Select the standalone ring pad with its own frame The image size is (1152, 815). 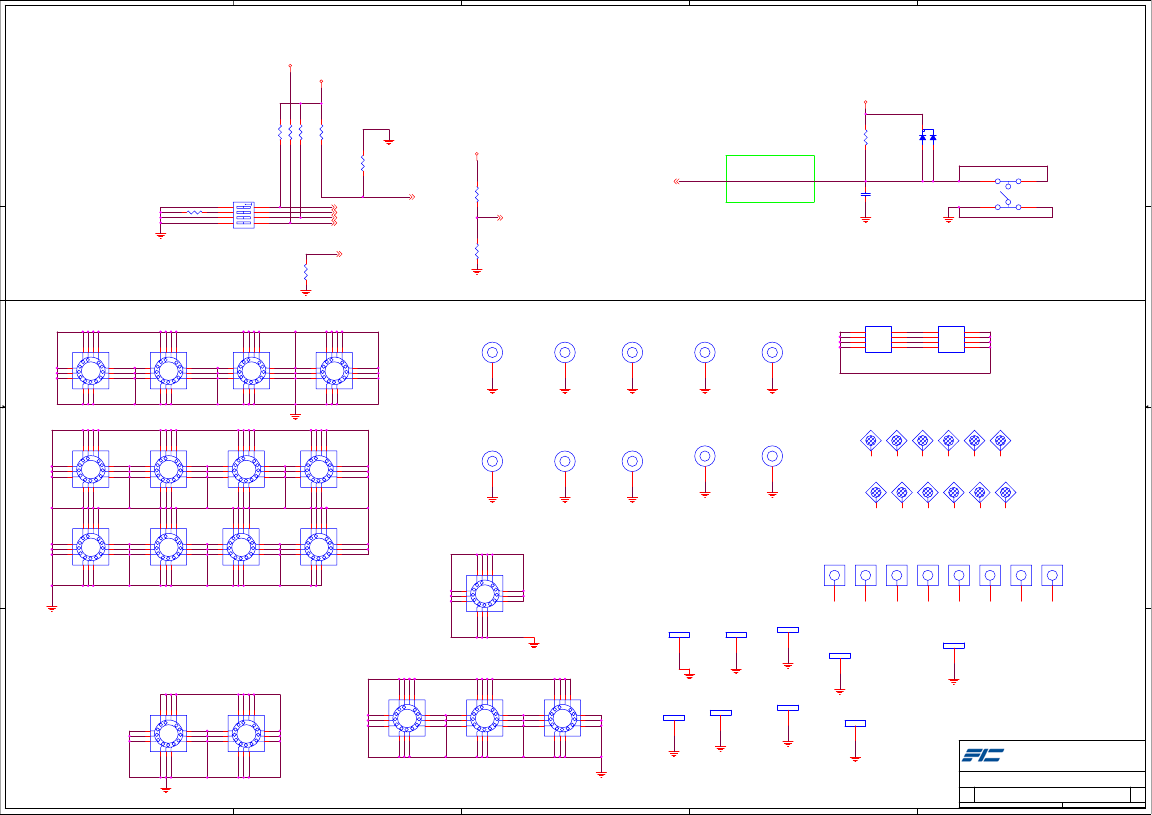[x=484, y=594]
